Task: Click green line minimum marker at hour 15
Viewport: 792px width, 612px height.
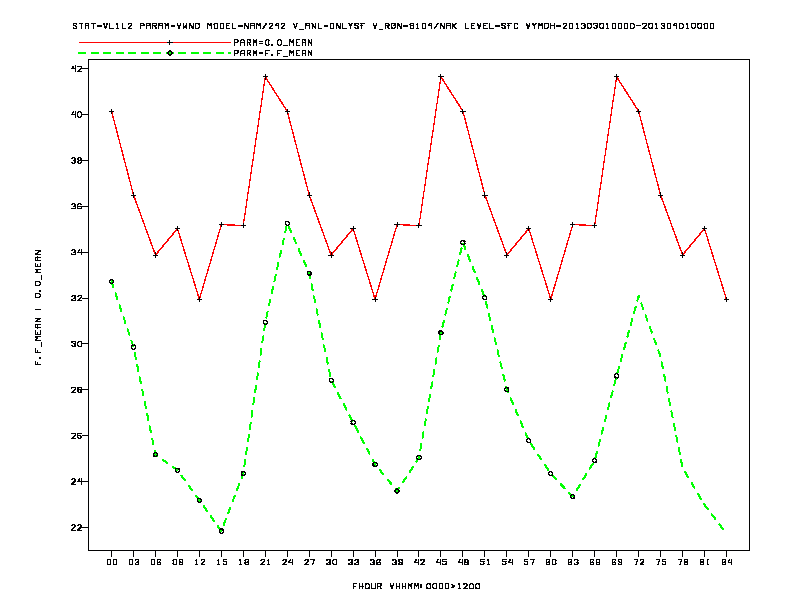Action: pos(221,531)
